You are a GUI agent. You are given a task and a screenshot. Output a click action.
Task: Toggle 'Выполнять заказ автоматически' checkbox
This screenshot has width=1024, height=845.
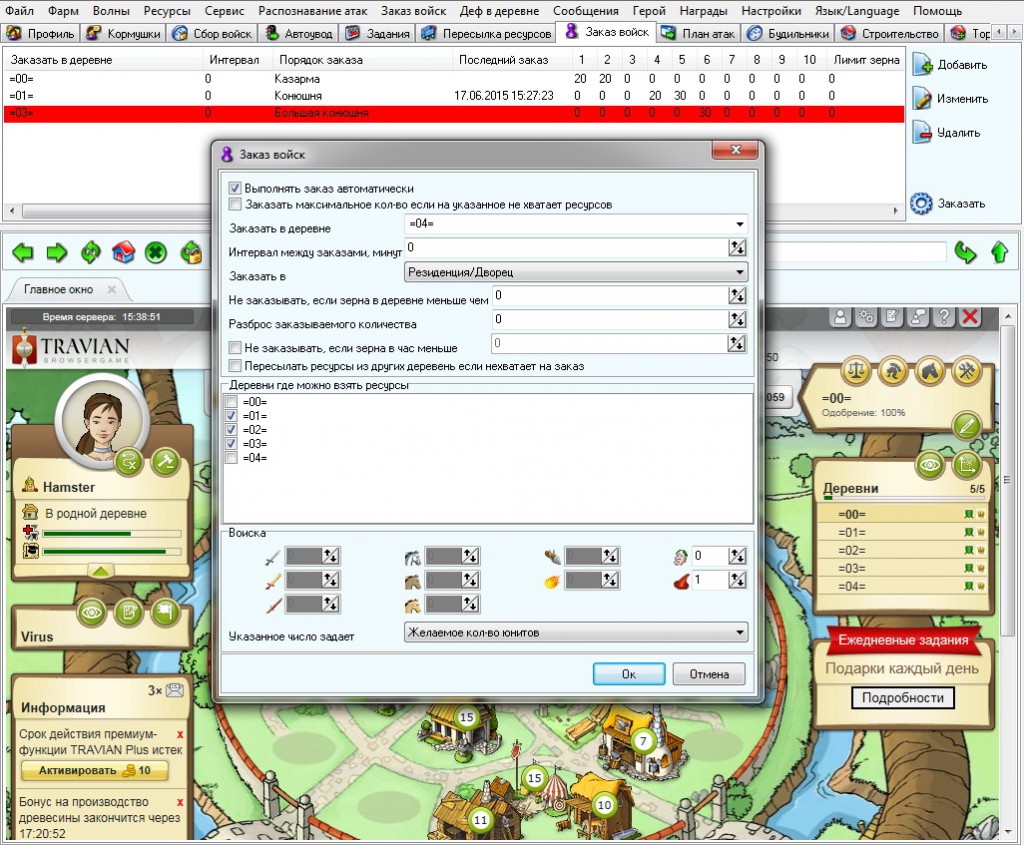tap(235, 188)
